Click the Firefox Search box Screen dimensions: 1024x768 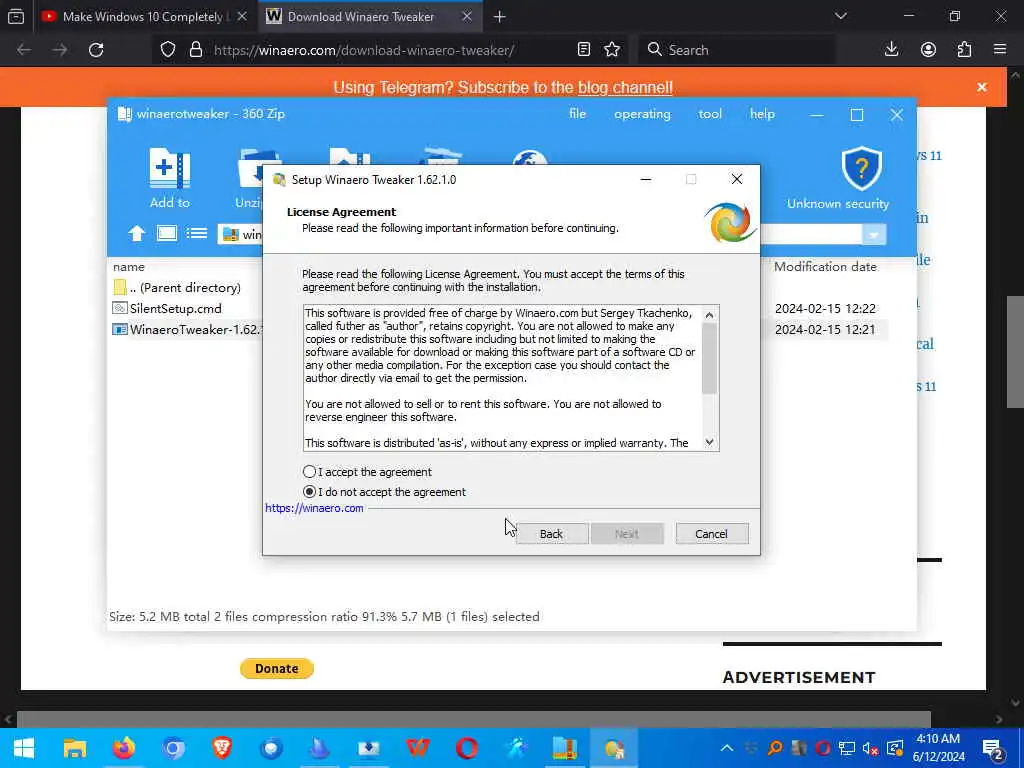738,50
